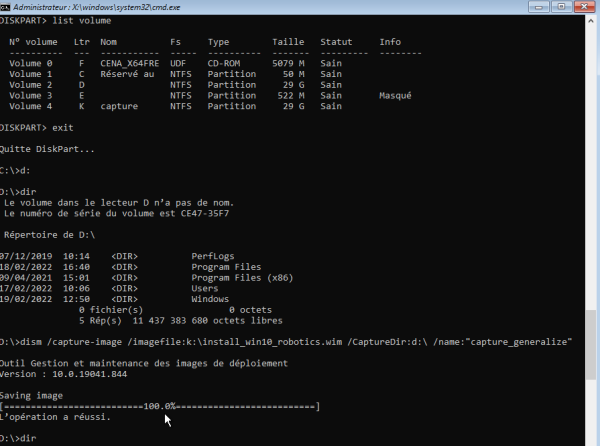600x446 pixels.
Task: Click the vertical scrollbar up arrow
Action: (x=590, y=21)
